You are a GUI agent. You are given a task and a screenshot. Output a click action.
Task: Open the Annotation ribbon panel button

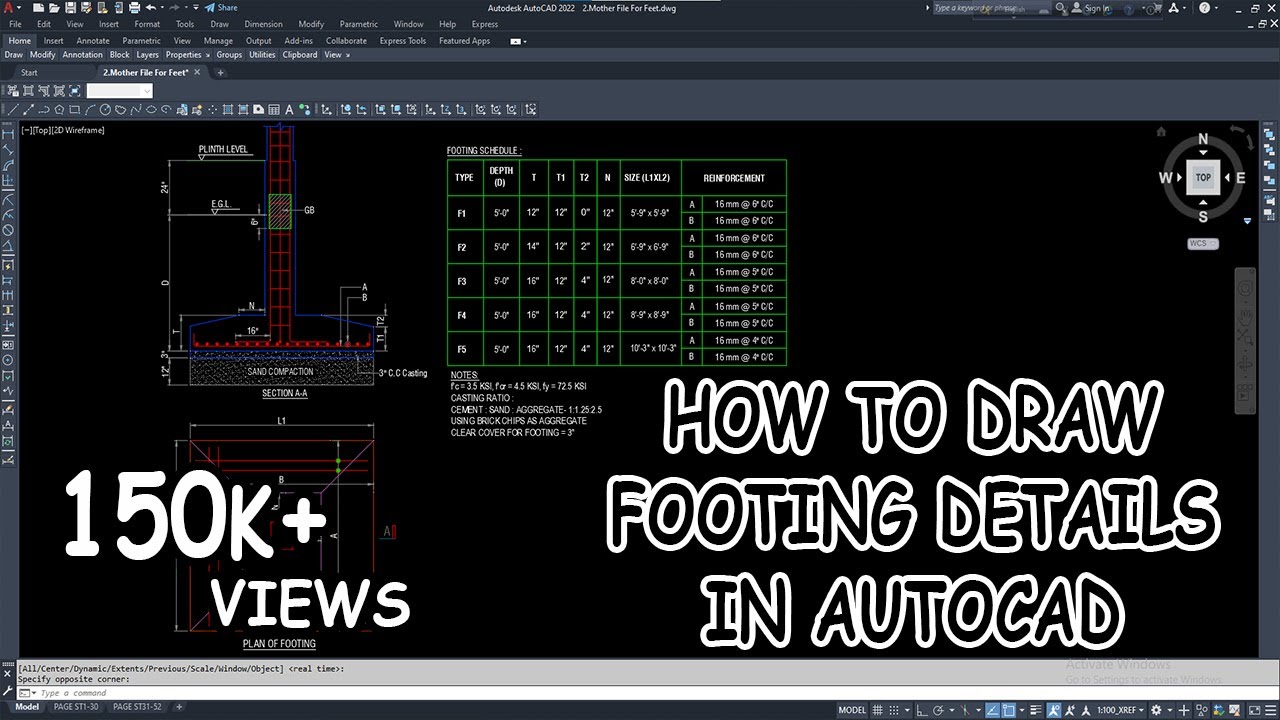[x=82, y=55]
